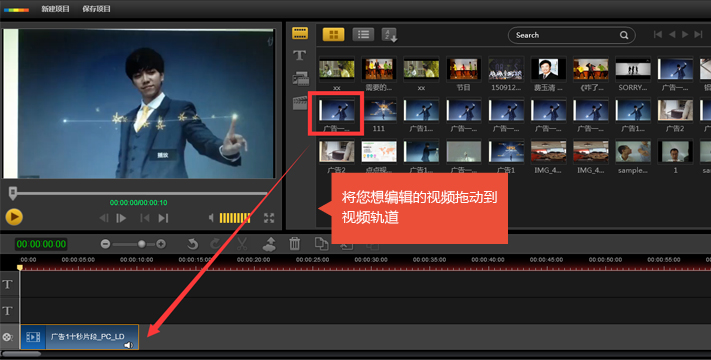711x360 pixels.
Task: Click 新建项目 in the top menu
Action: [x=55, y=9]
